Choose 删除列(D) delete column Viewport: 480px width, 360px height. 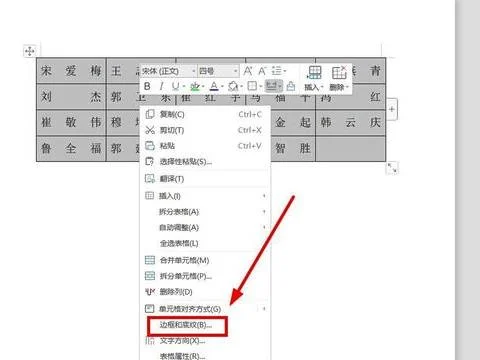pos(205,292)
